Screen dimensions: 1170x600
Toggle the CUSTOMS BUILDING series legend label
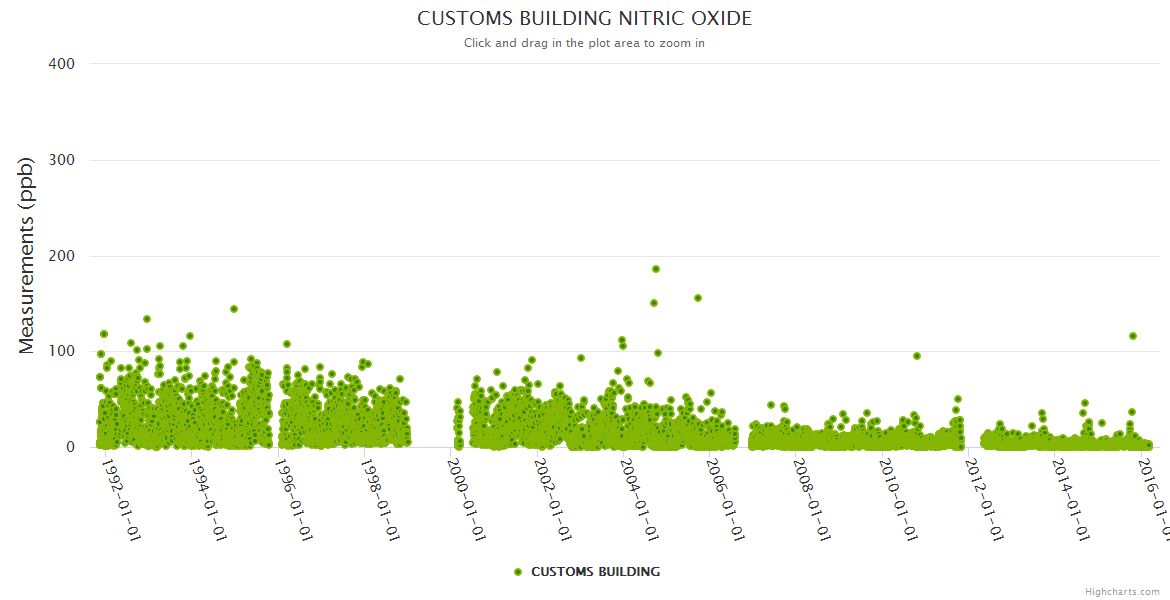pos(595,572)
